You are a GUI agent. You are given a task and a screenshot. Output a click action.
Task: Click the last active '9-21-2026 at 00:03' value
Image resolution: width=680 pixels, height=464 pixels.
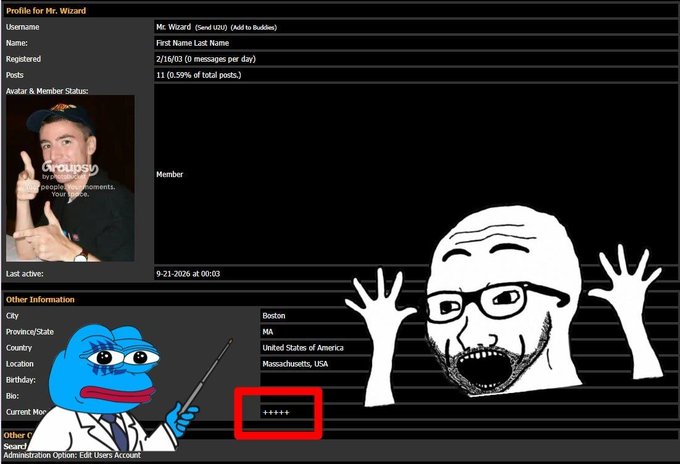click(x=188, y=274)
